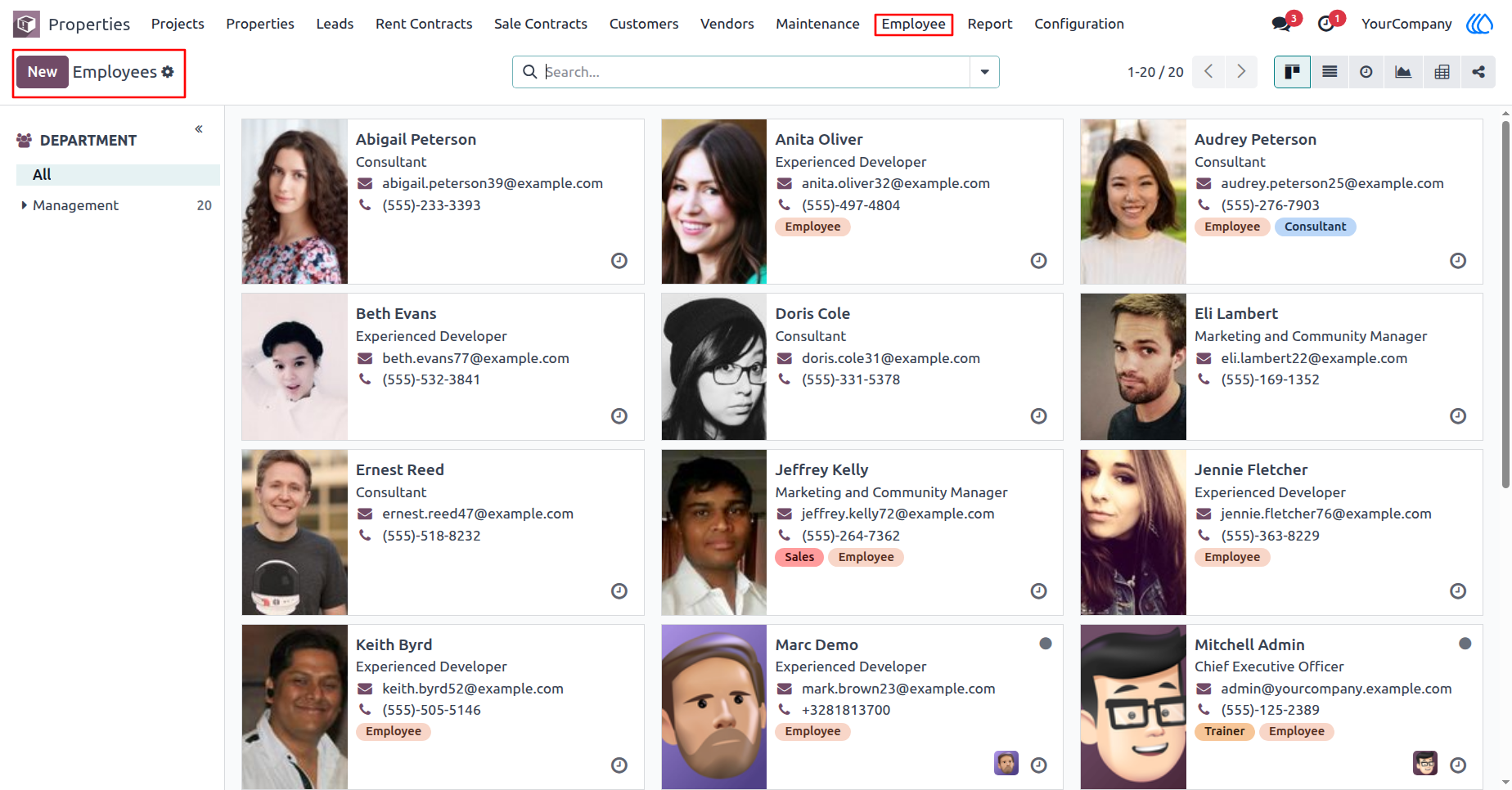Open the Pivot view

pyautogui.click(x=1442, y=72)
